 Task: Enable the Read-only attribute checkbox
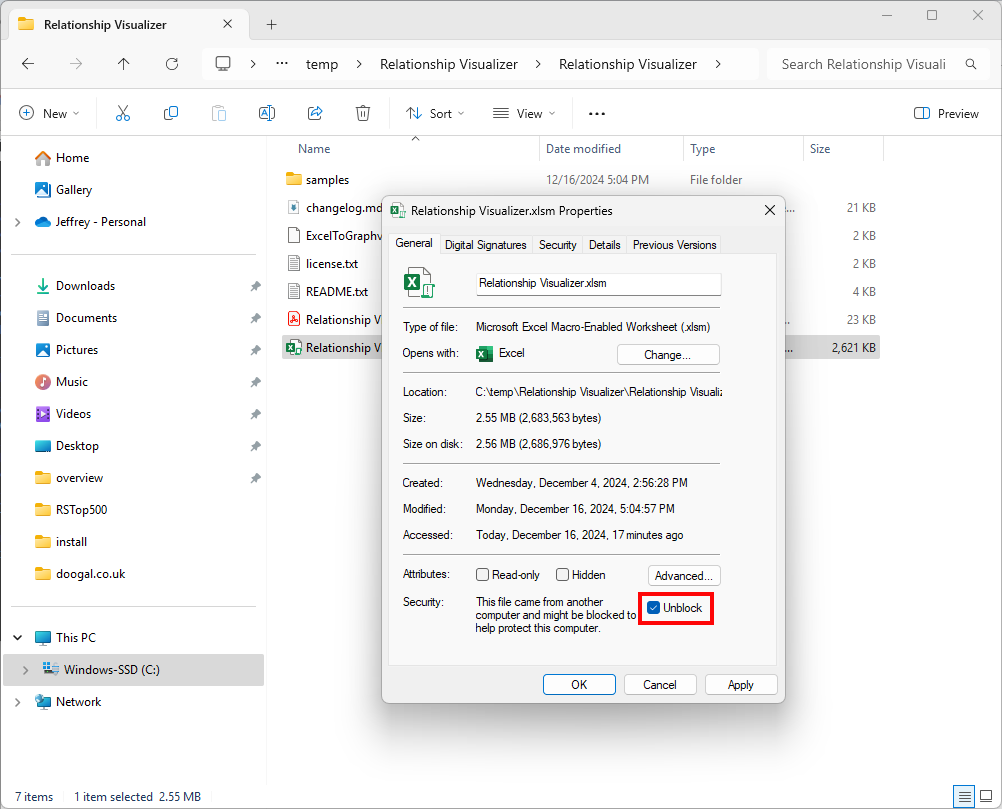coord(483,575)
